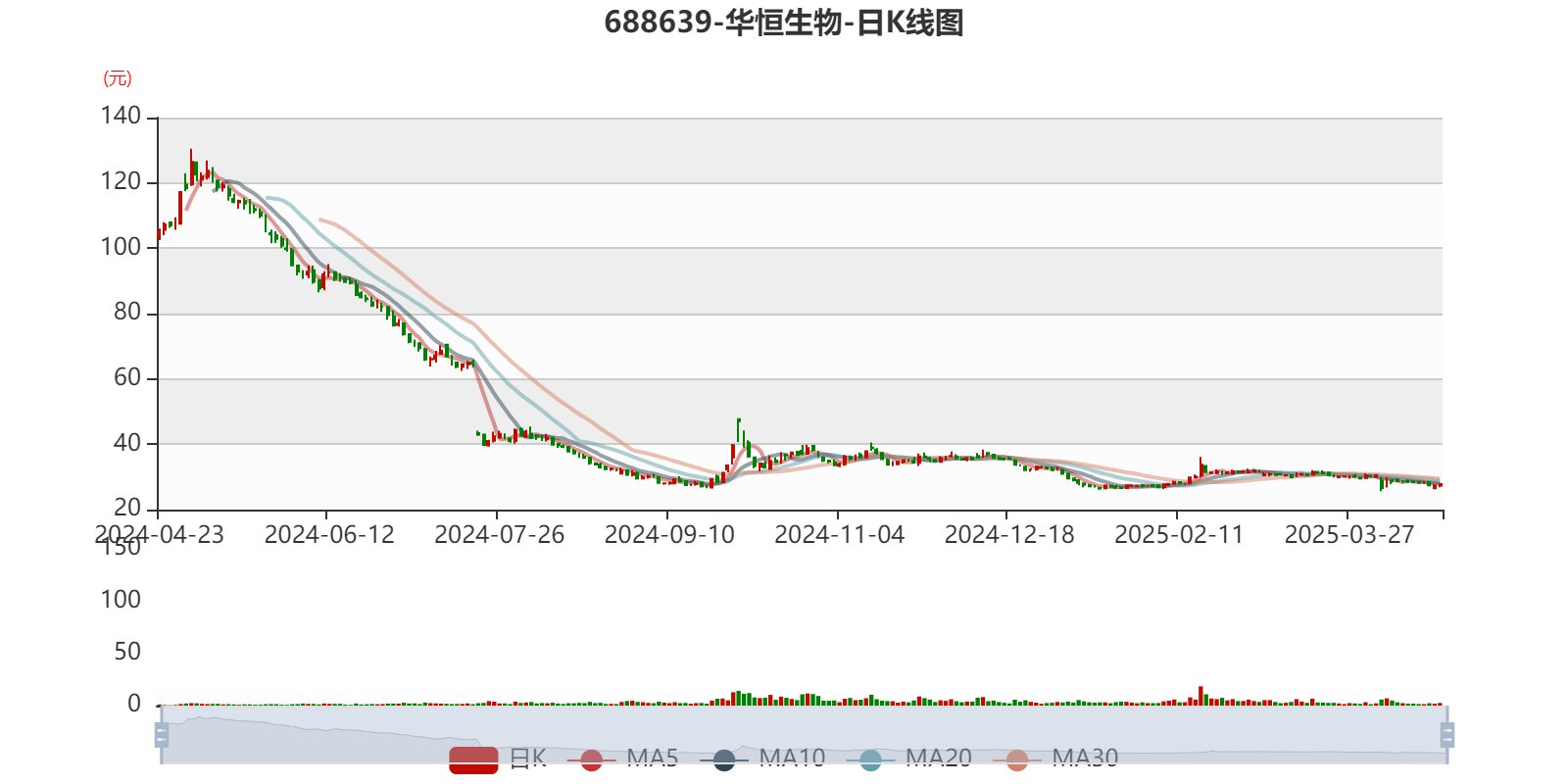
Task: Click the 120 price axis label
Action: coord(121,181)
